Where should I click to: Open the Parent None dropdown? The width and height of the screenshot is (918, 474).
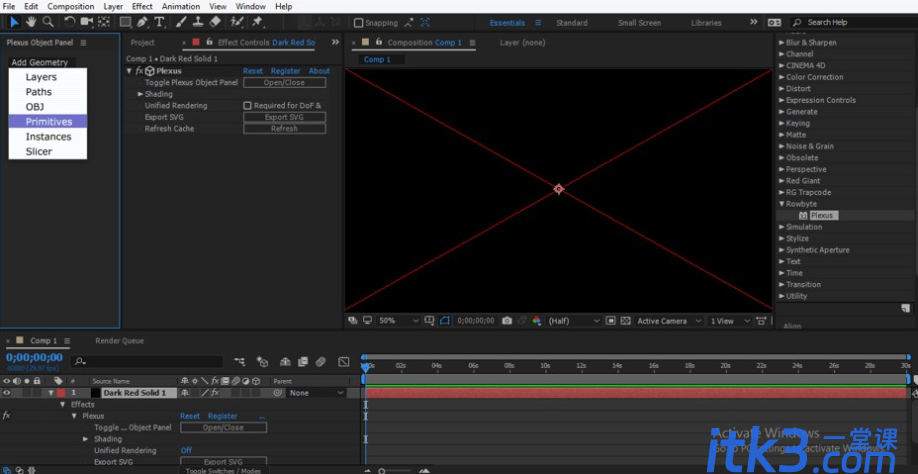tap(316, 393)
